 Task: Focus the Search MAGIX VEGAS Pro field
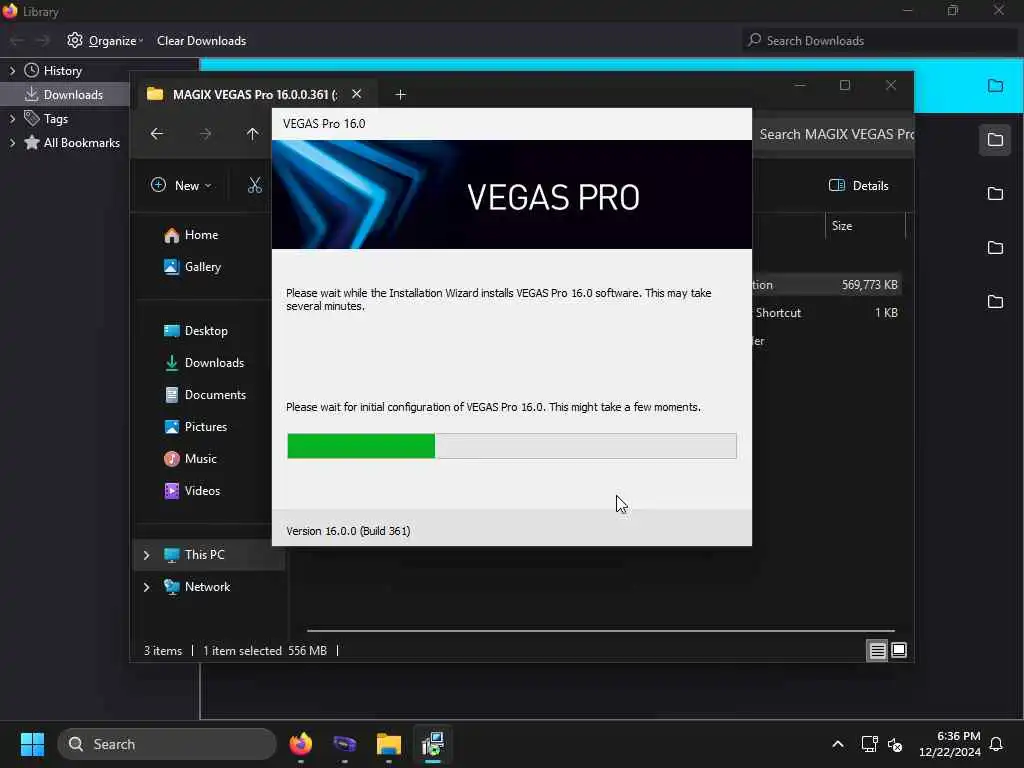[833, 134]
